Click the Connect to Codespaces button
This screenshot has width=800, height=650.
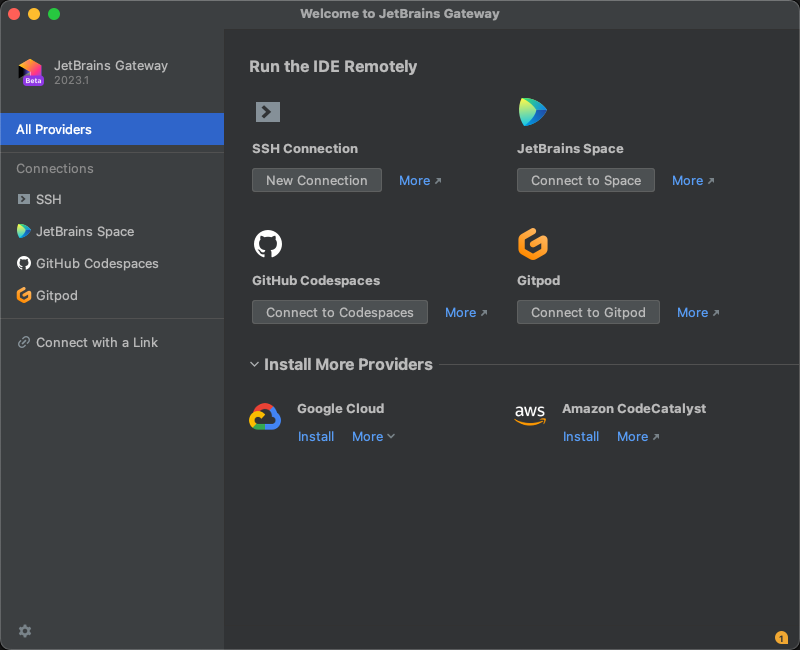click(340, 312)
